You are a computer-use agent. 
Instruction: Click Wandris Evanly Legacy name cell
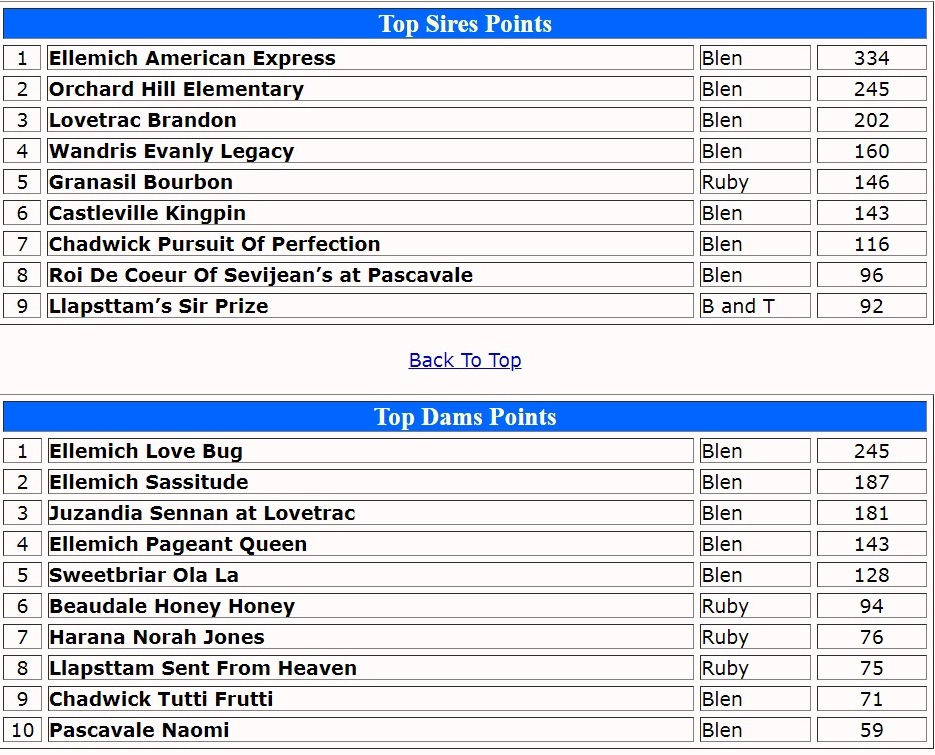point(171,151)
